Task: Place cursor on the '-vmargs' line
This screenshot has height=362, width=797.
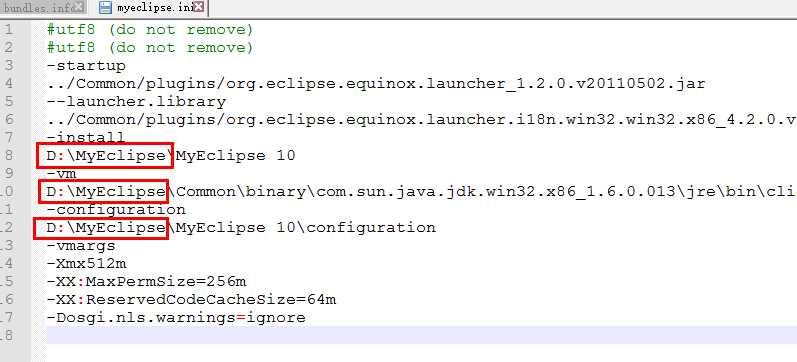Action: (x=81, y=246)
